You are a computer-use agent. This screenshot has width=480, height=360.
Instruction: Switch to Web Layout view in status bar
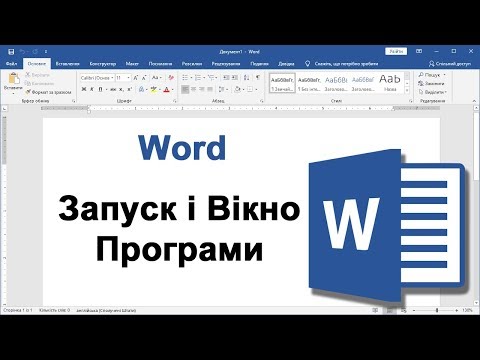pos(404,310)
